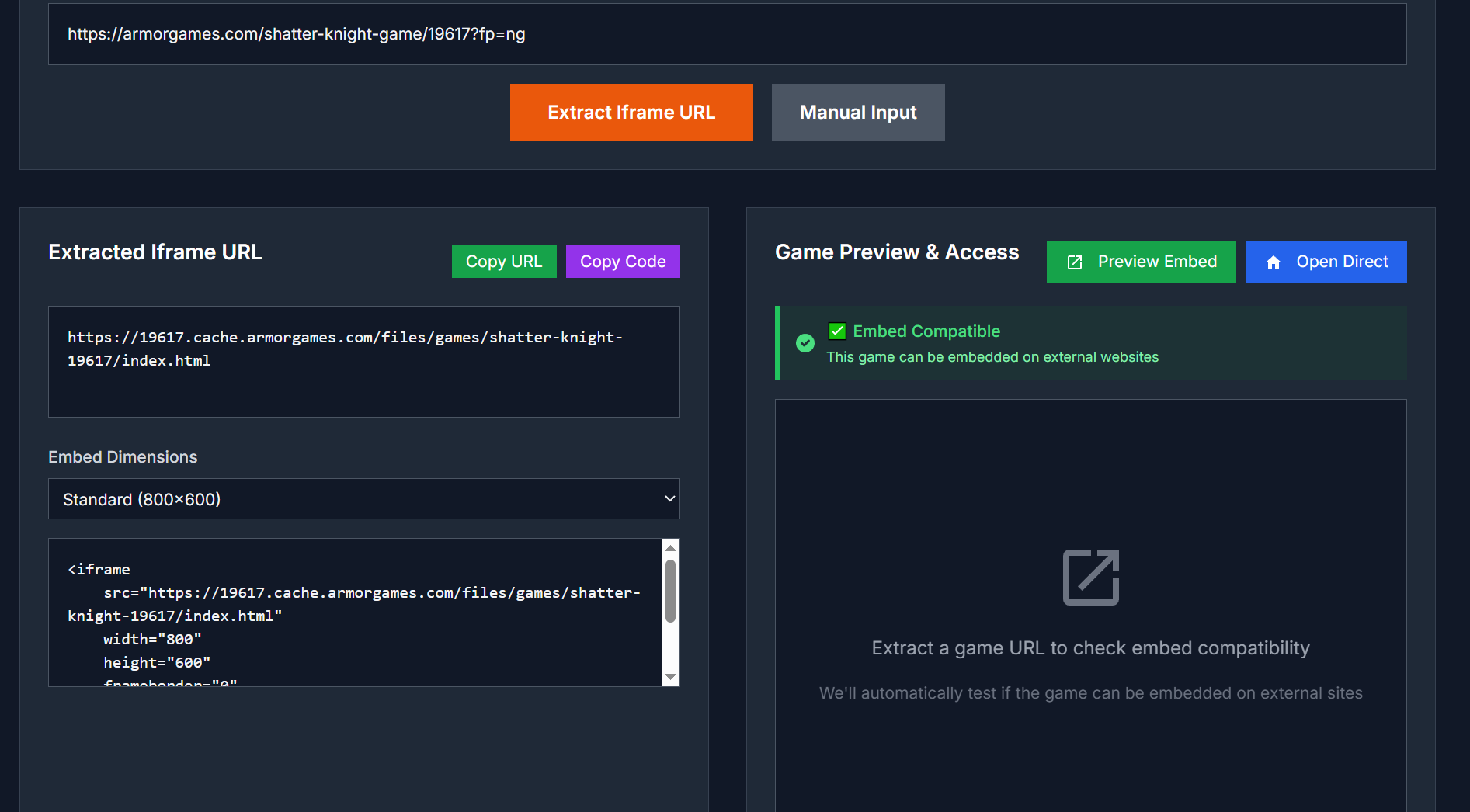Click the home icon on Open Direct
The image size is (1470, 812).
[x=1274, y=262]
